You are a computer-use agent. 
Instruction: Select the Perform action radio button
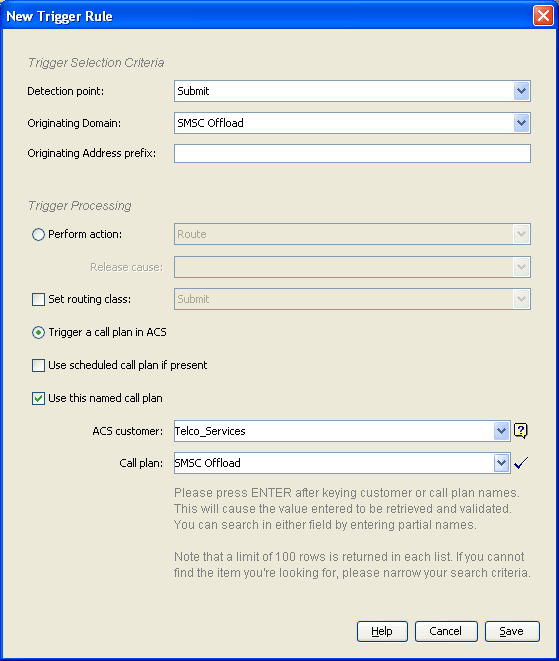38,234
